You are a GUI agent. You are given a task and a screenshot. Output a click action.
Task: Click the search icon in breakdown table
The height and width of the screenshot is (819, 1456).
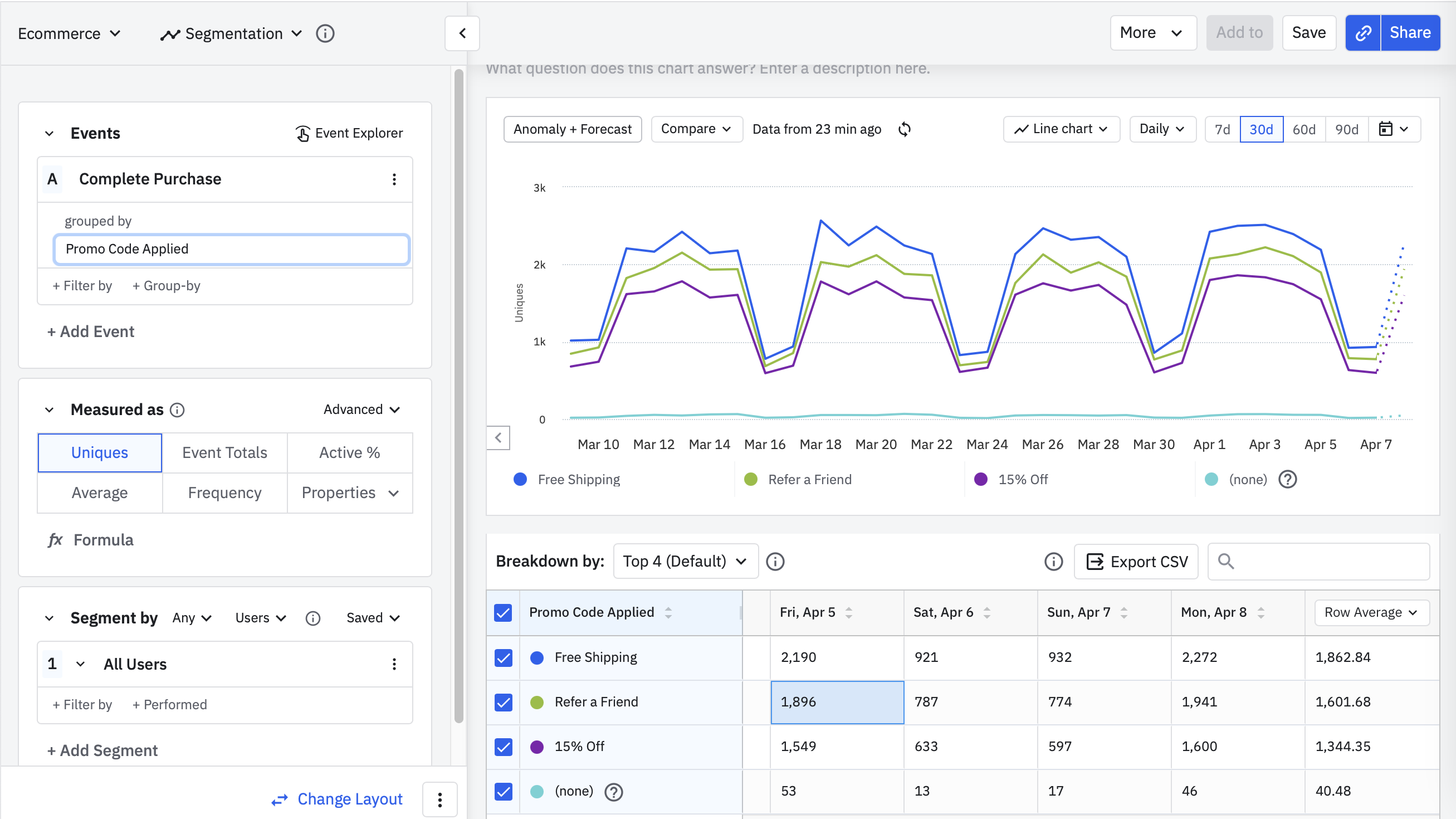1225,561
